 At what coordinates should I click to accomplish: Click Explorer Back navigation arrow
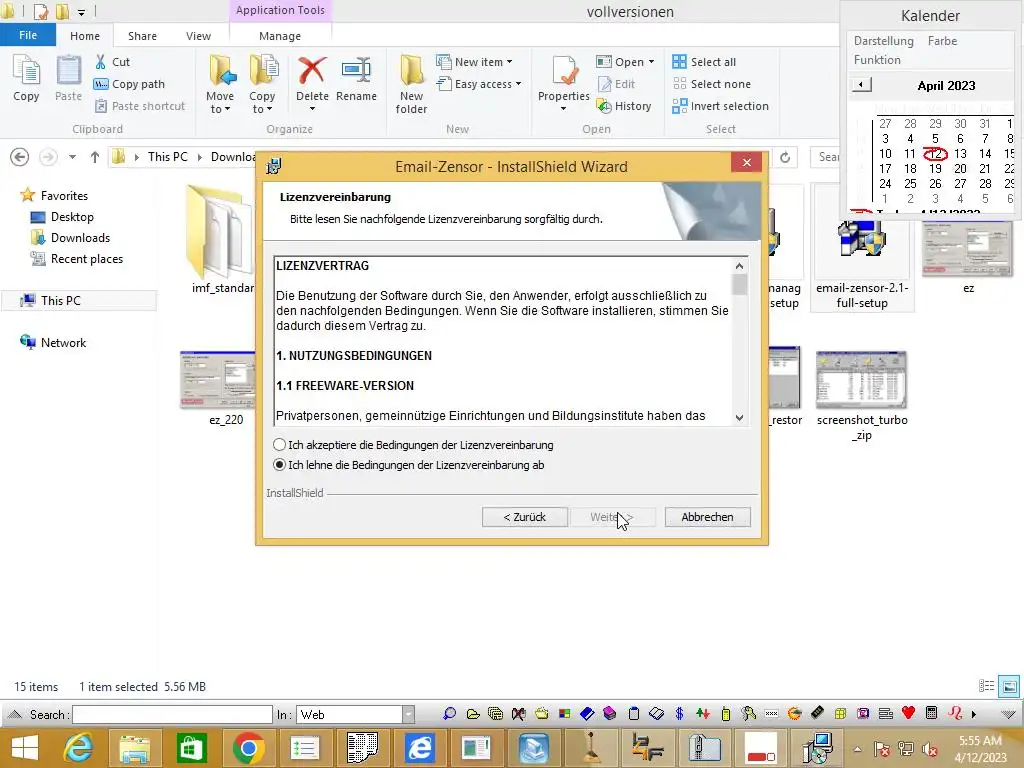20,157
